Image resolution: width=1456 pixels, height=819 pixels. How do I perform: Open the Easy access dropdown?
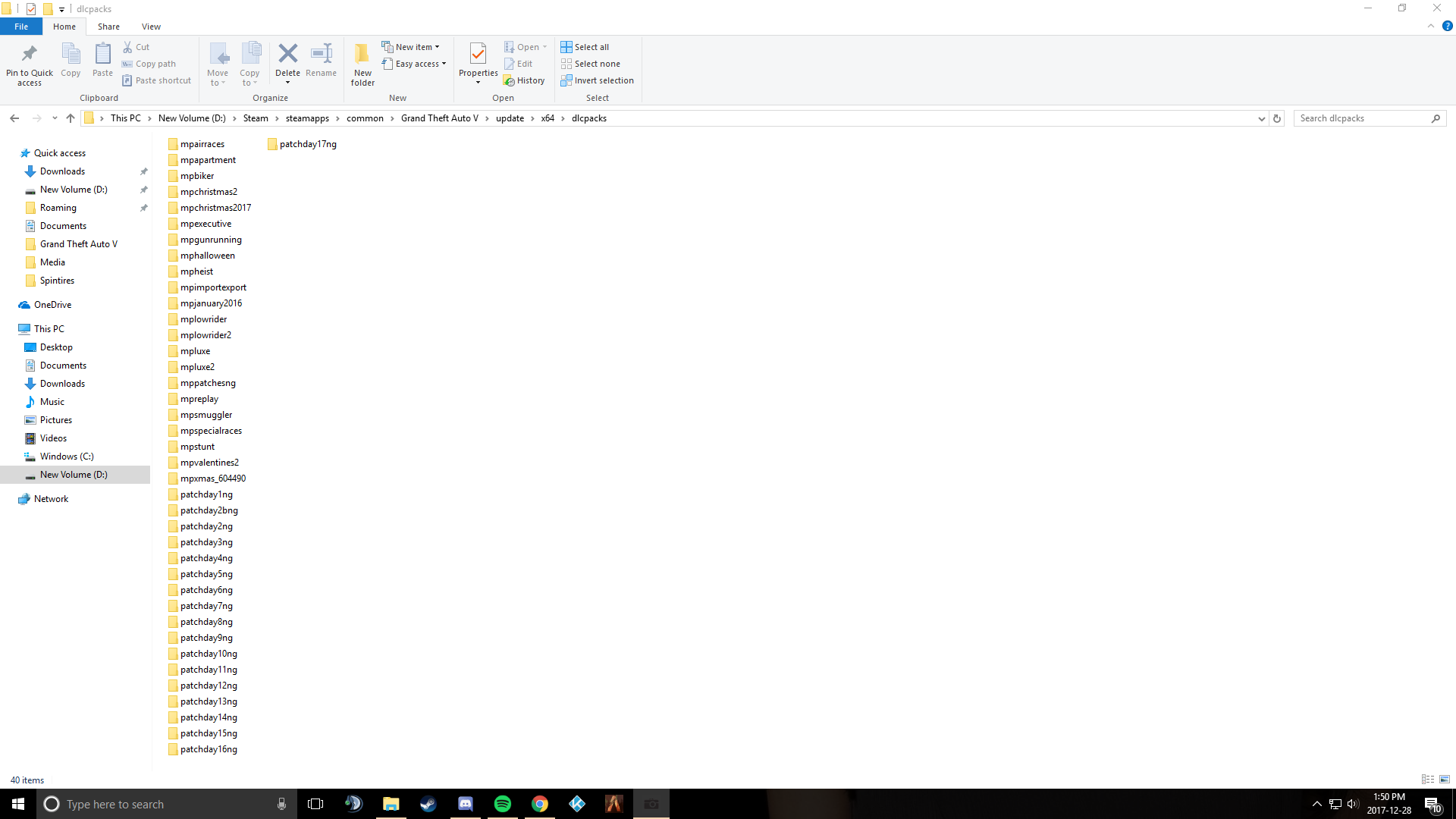click(414, 64)
